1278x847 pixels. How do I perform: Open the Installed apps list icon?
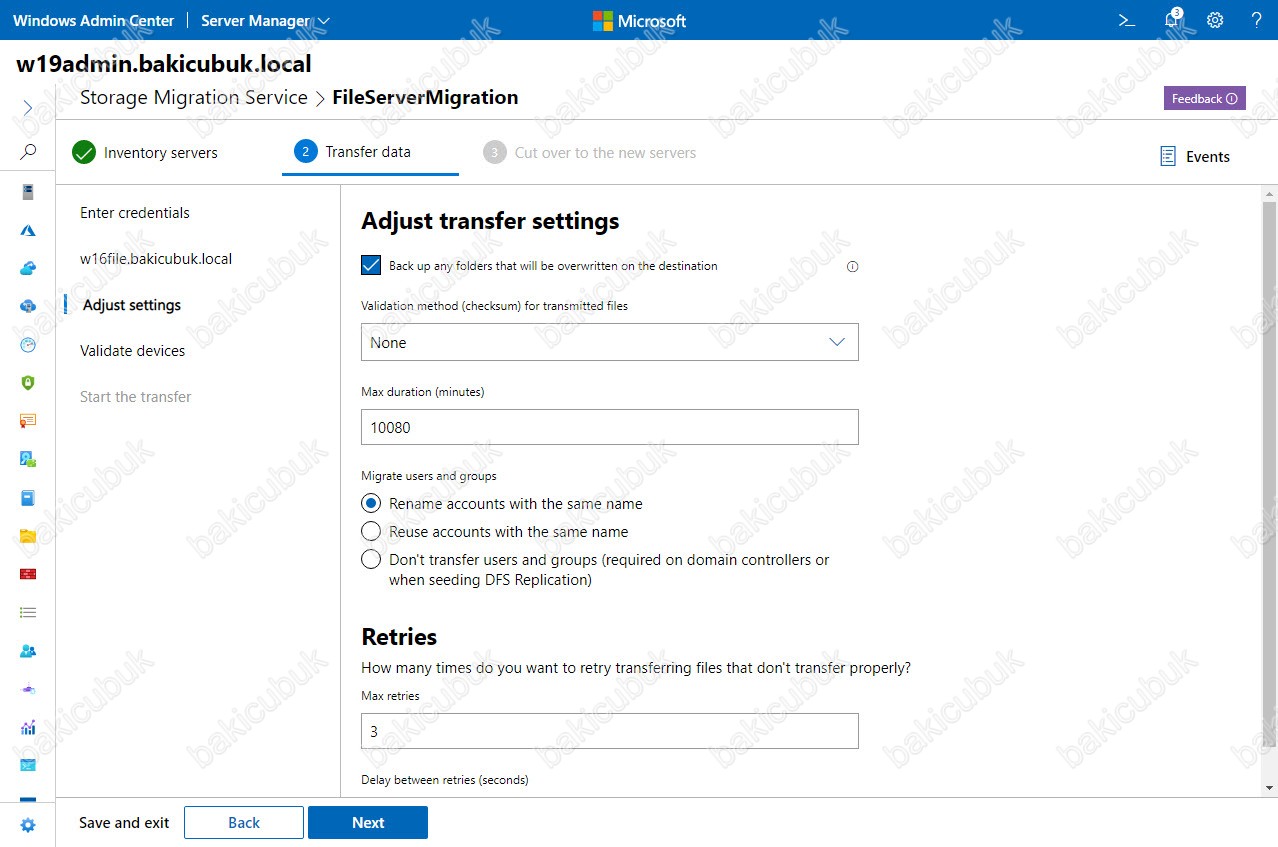click(28, 612)
